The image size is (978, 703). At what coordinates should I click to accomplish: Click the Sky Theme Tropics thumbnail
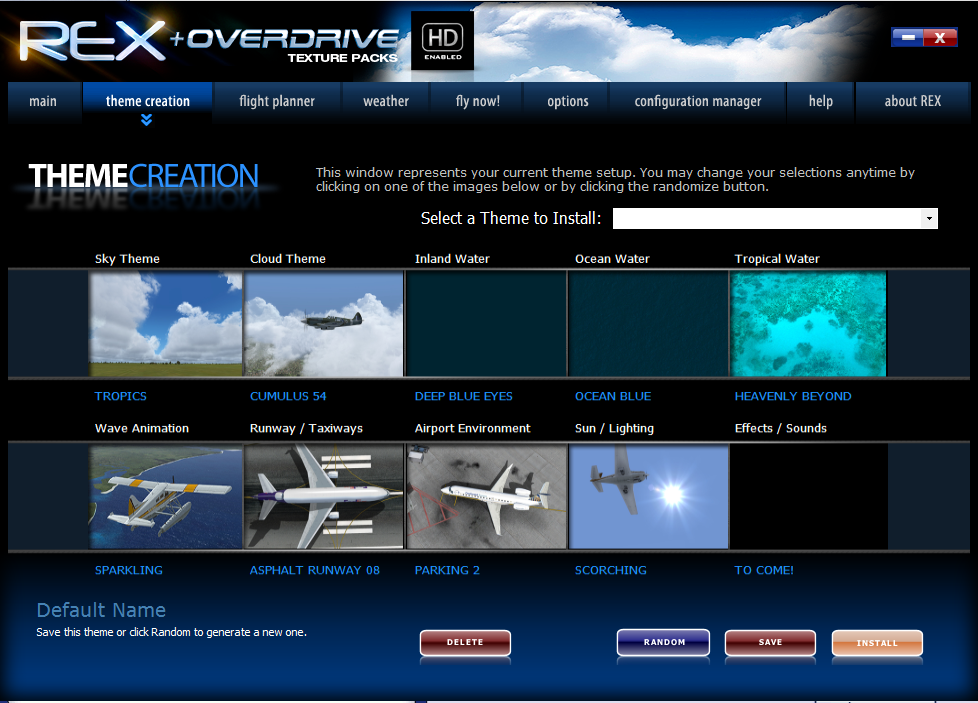(x=166, y=324)
